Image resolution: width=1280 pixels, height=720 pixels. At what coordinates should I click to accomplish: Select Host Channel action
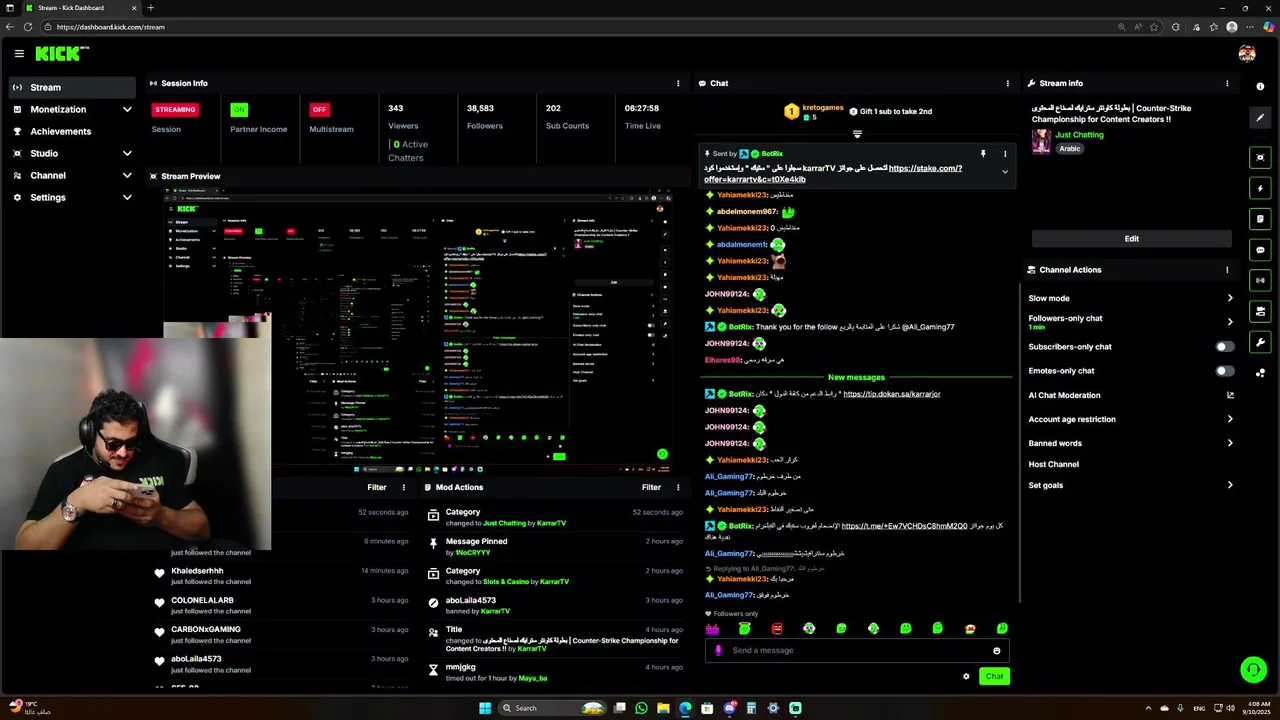[1054, 464]
